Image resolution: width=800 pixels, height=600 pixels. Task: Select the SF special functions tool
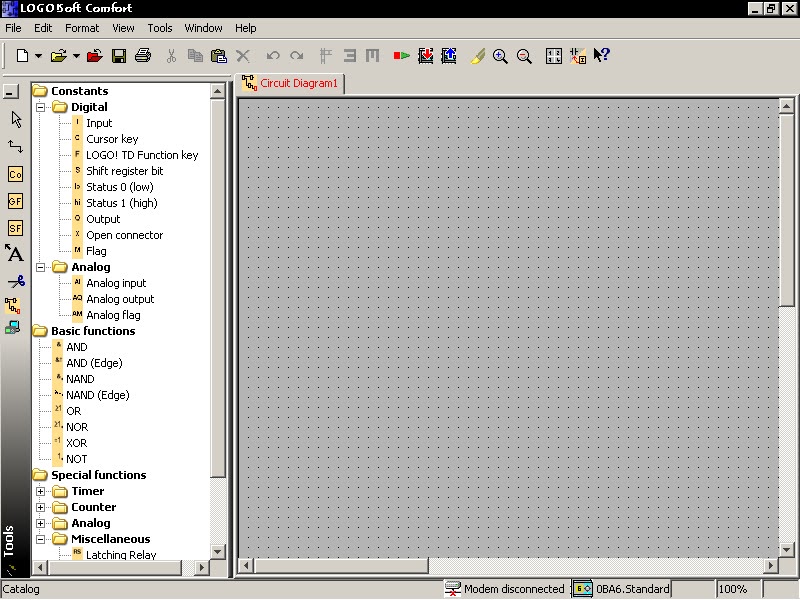pos(13,228)
